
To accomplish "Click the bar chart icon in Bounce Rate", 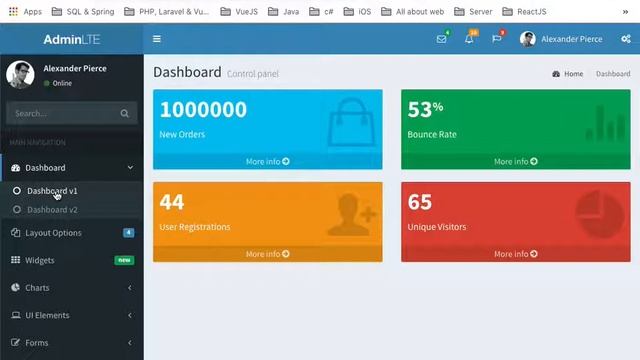I will [x=605, y=123].
